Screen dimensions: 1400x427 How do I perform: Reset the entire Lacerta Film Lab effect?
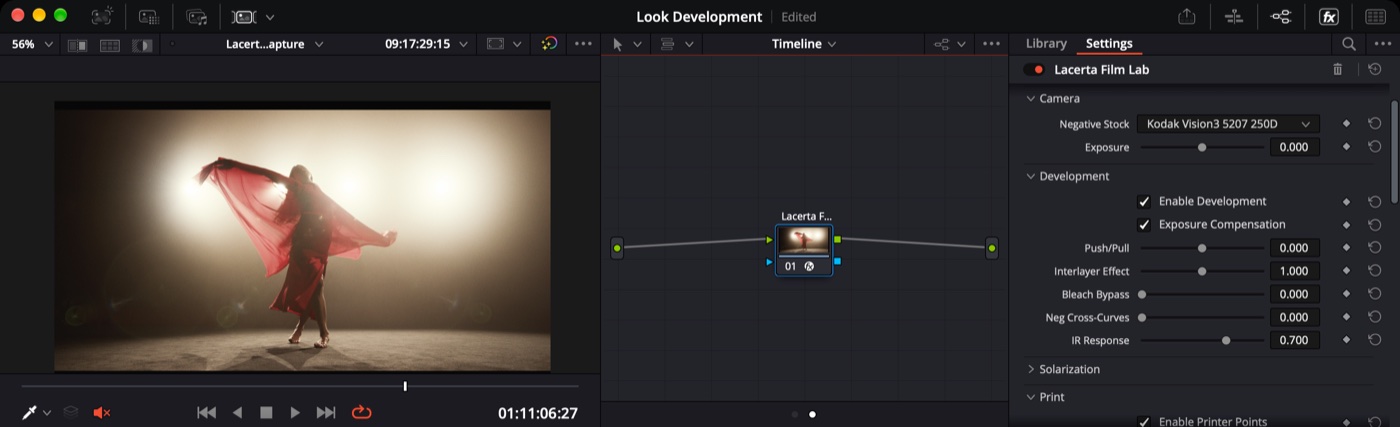pyautogui.click(x=1375, y=70)
